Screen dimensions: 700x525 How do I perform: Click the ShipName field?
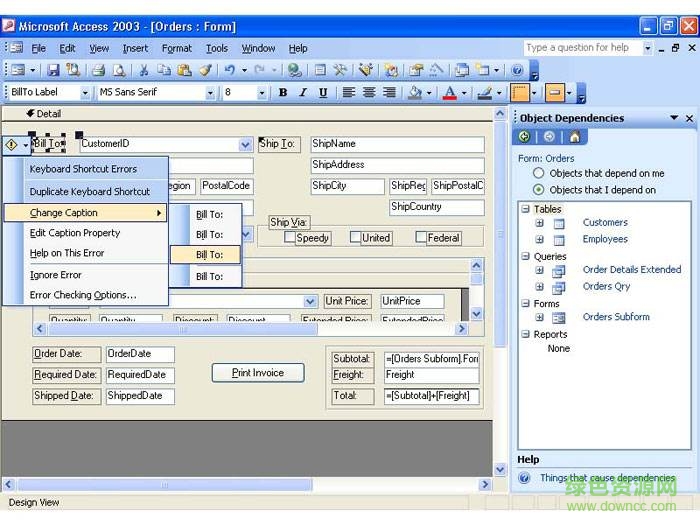[x=396, y=144]
